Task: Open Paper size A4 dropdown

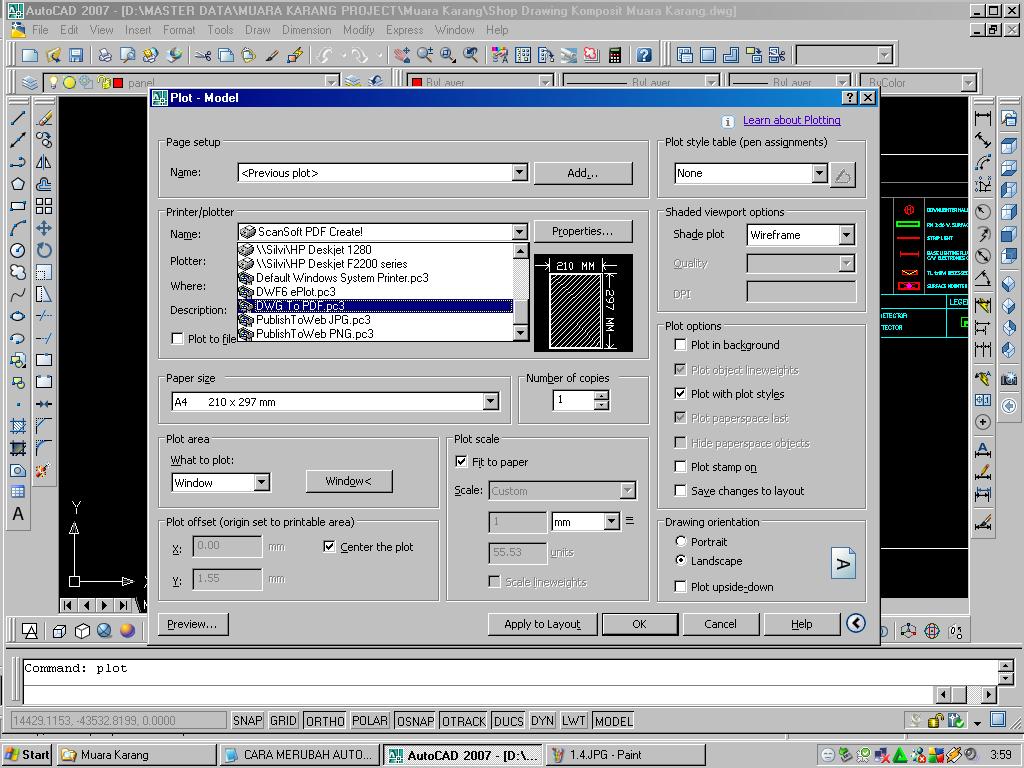Action: pyautogui.click(x=491, y=402)
